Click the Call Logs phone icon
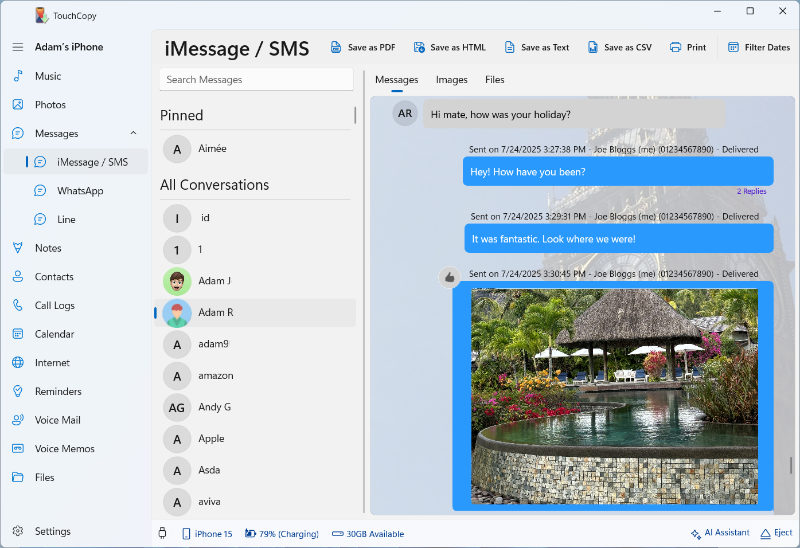 (x=18, y=305)
